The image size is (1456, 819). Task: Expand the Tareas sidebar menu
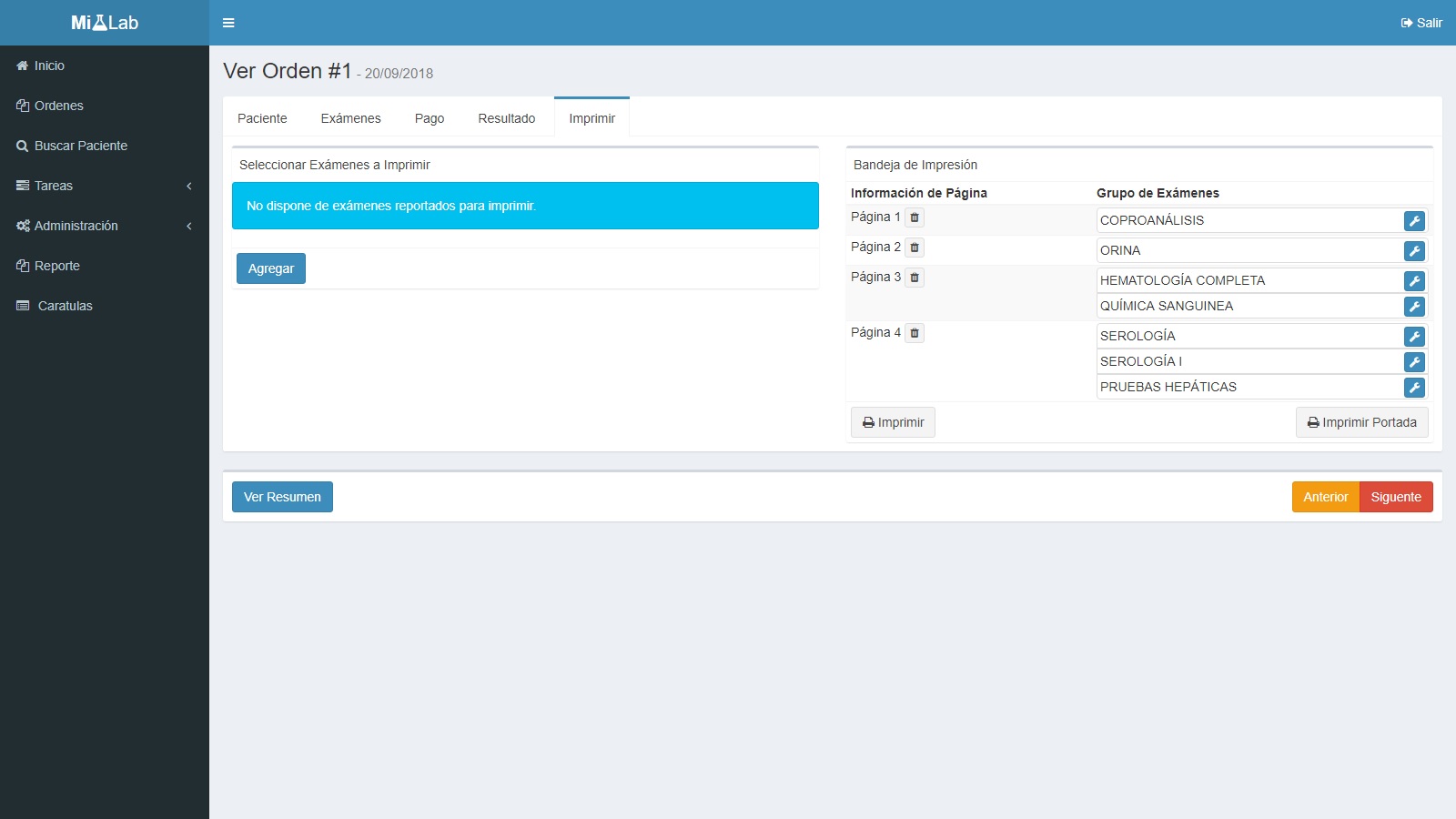105,186
